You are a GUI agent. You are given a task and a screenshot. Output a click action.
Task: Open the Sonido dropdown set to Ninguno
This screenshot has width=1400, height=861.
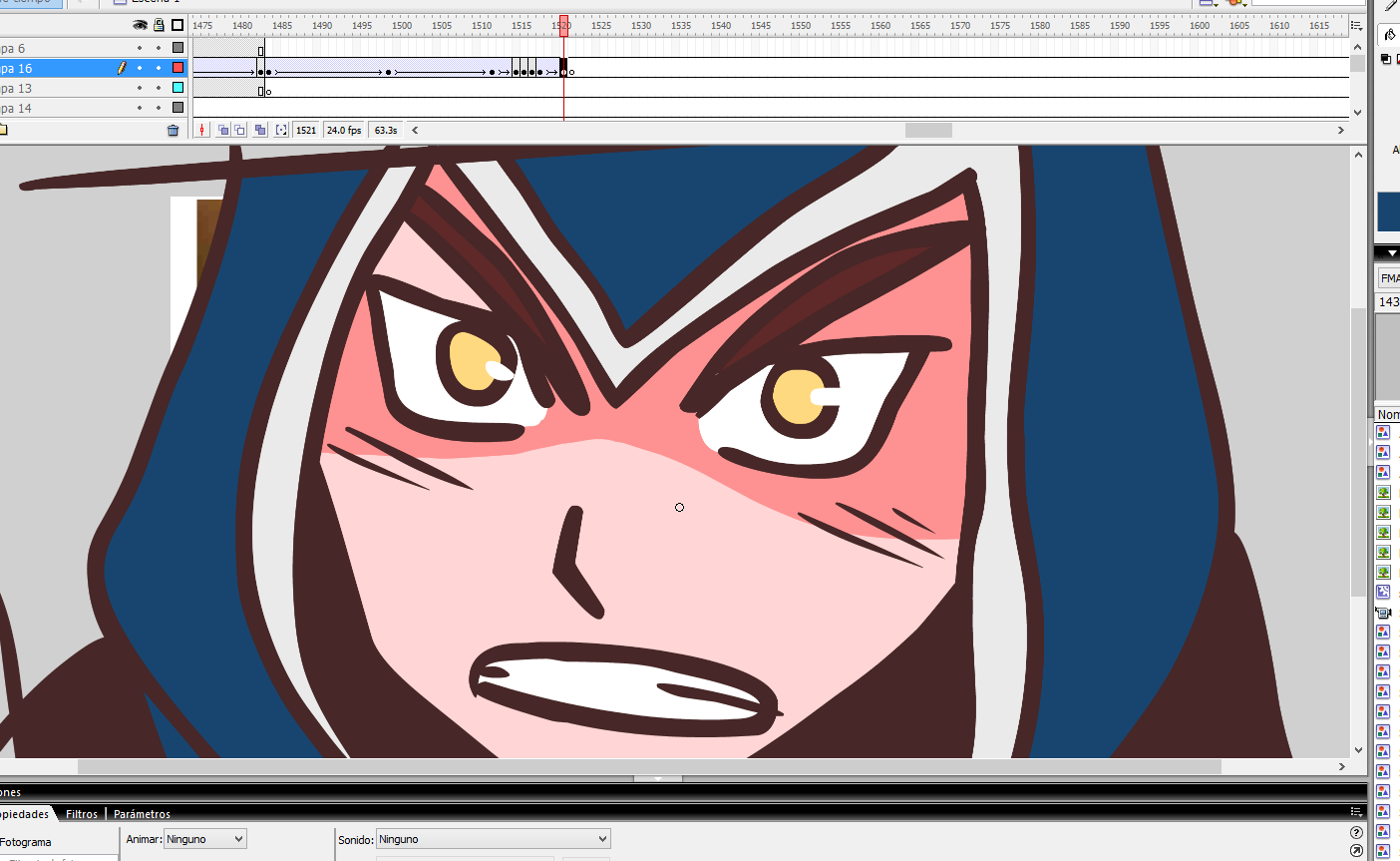coord(493,839)
